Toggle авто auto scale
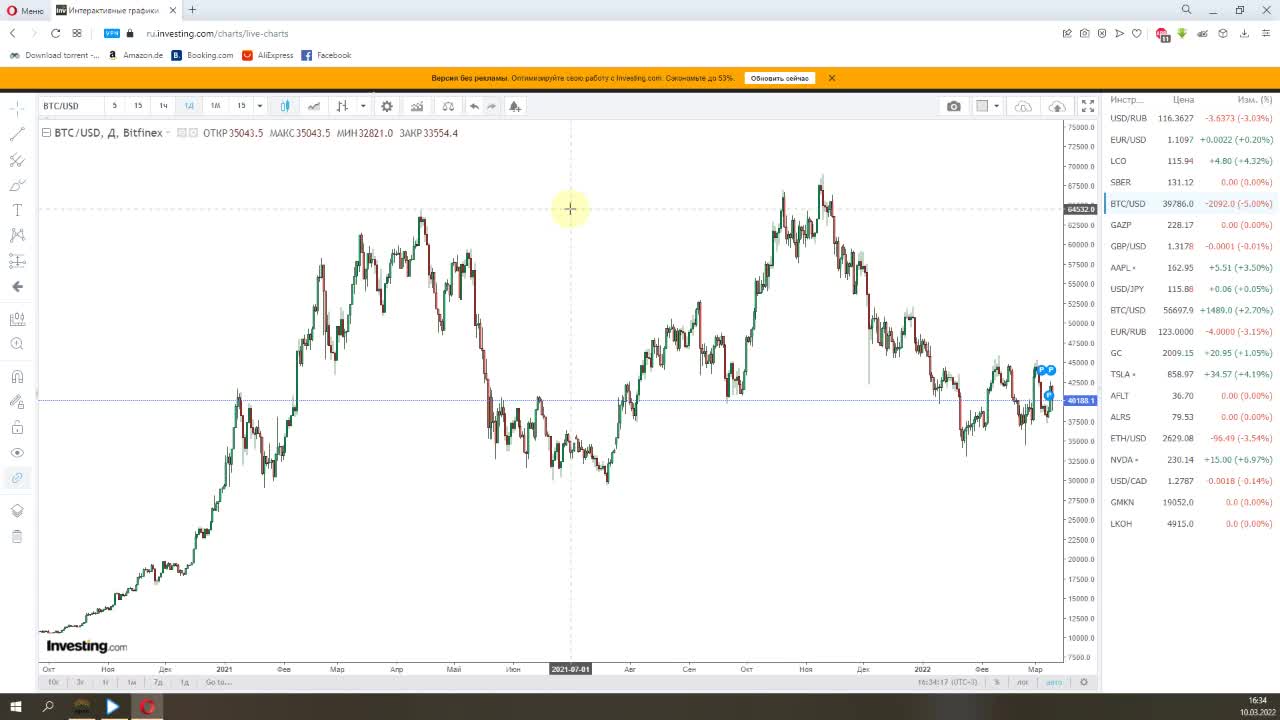Screen dimensions: 1280x720 (1054, 682)
